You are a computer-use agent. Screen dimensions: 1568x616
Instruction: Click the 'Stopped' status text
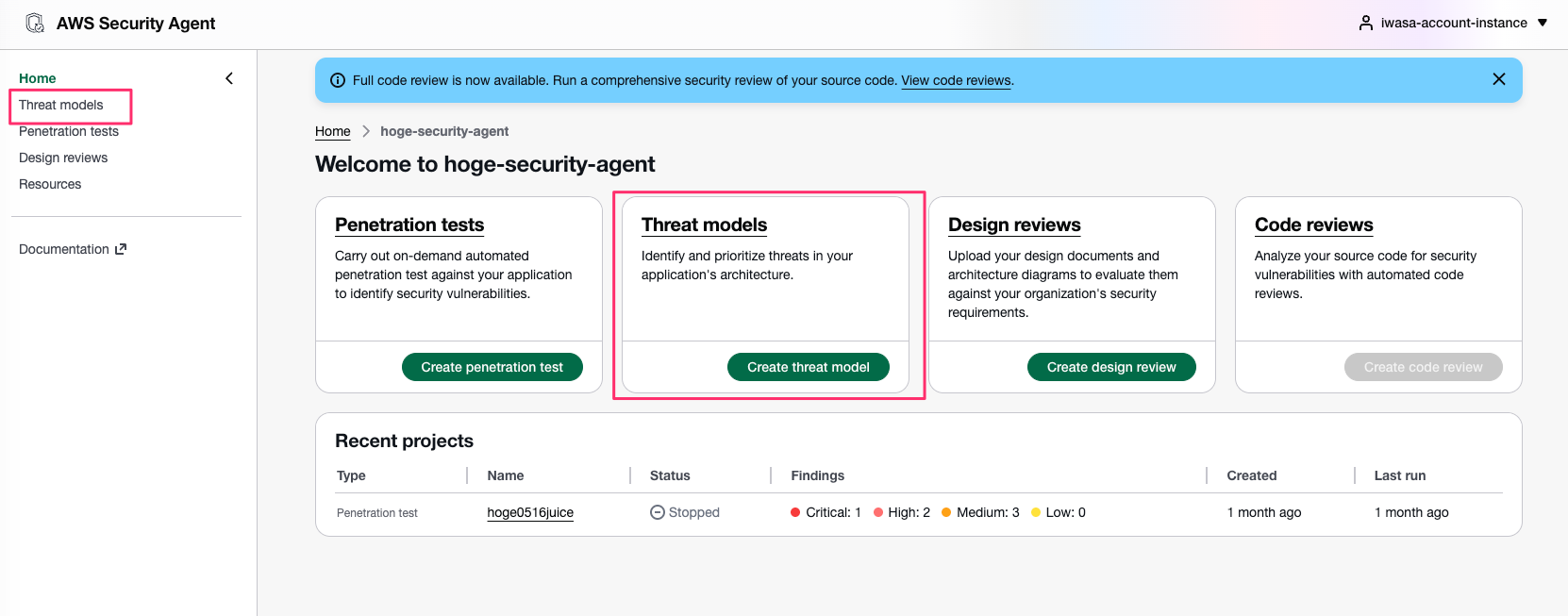click(x=694, y=512)
